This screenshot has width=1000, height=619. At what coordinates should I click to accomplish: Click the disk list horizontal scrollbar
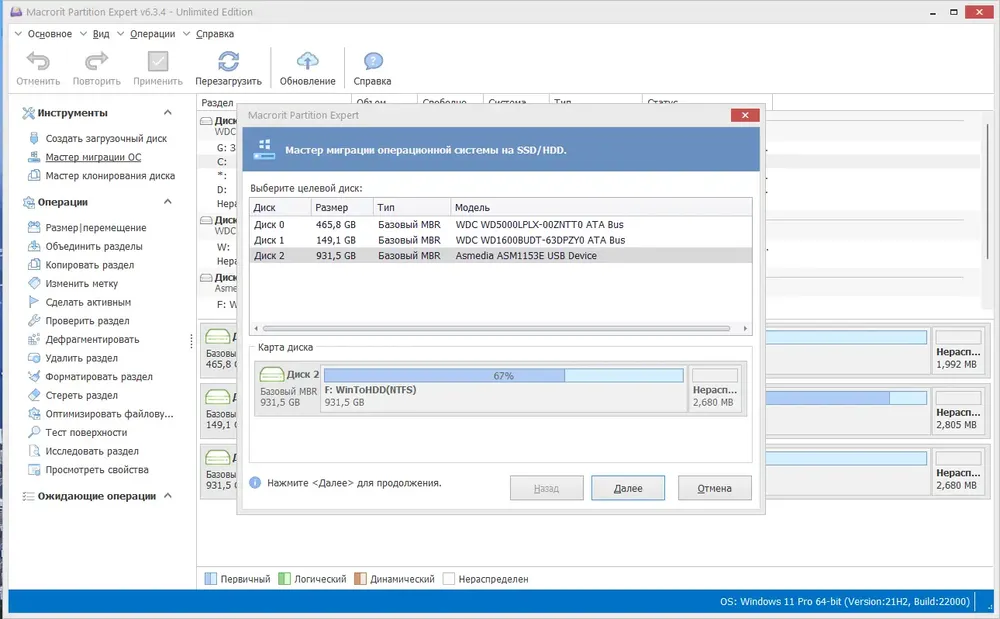tap(496, 329)
